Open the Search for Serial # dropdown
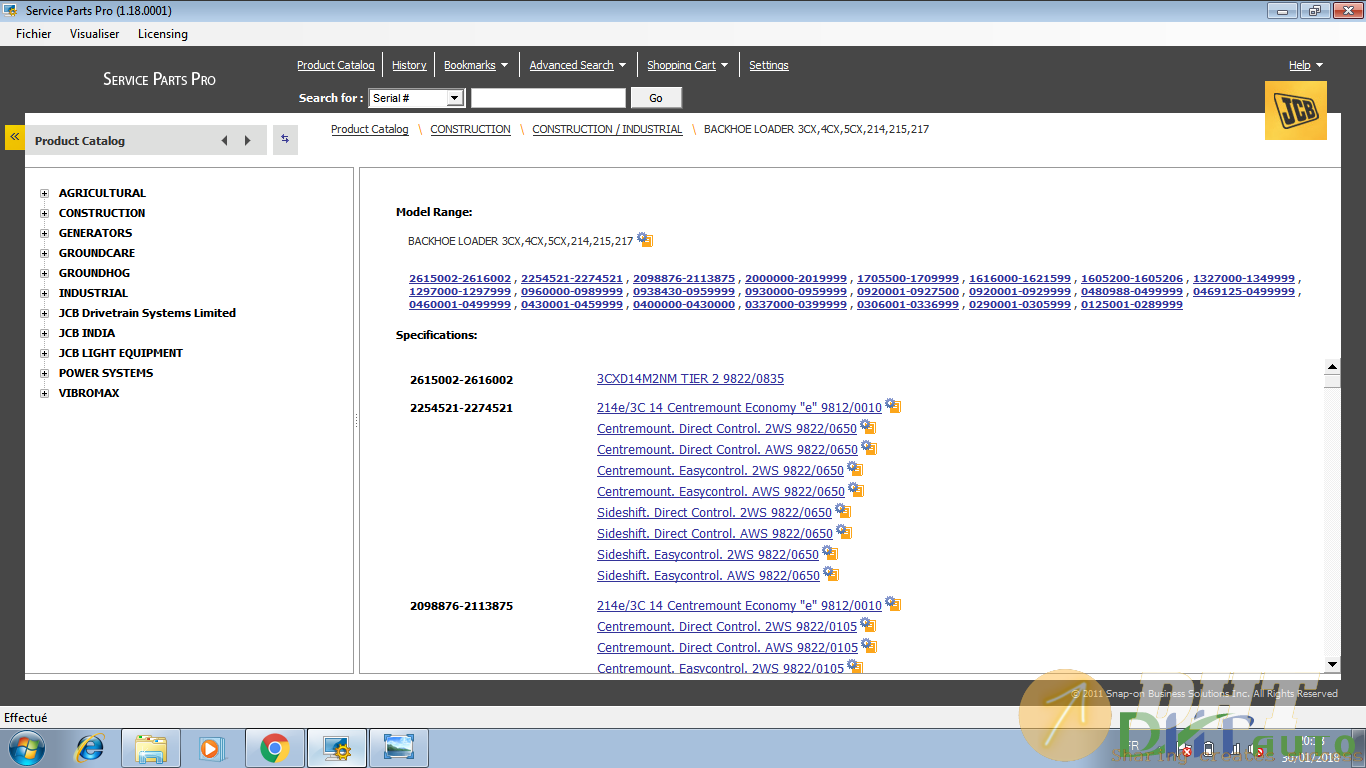 (455, 98)
